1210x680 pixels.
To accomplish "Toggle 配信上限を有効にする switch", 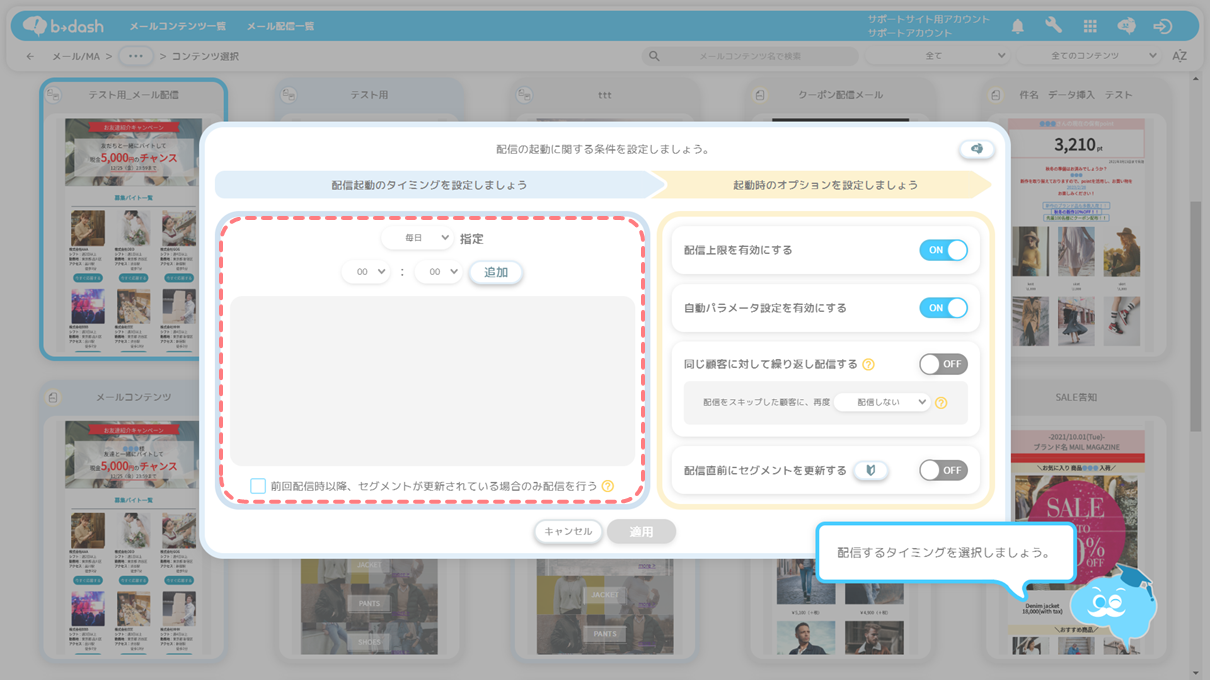I will pos(943,250).
